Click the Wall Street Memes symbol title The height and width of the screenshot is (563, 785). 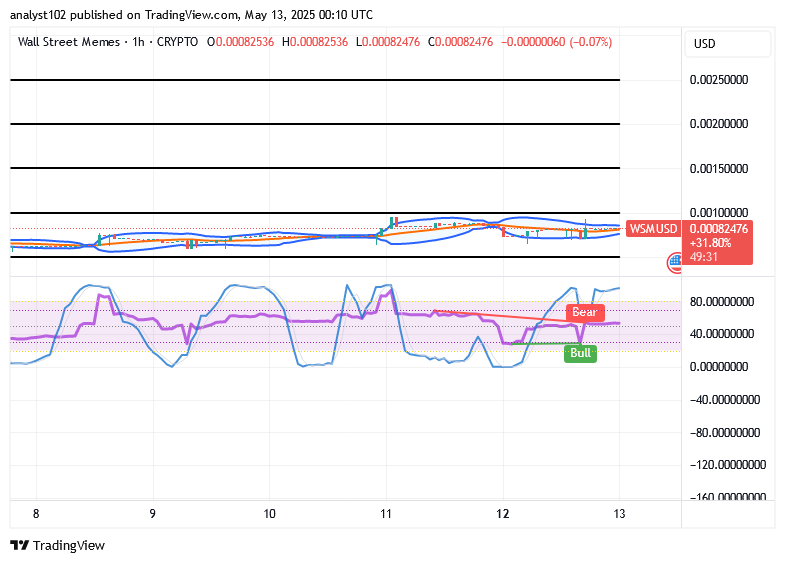[x=69, y=42]
